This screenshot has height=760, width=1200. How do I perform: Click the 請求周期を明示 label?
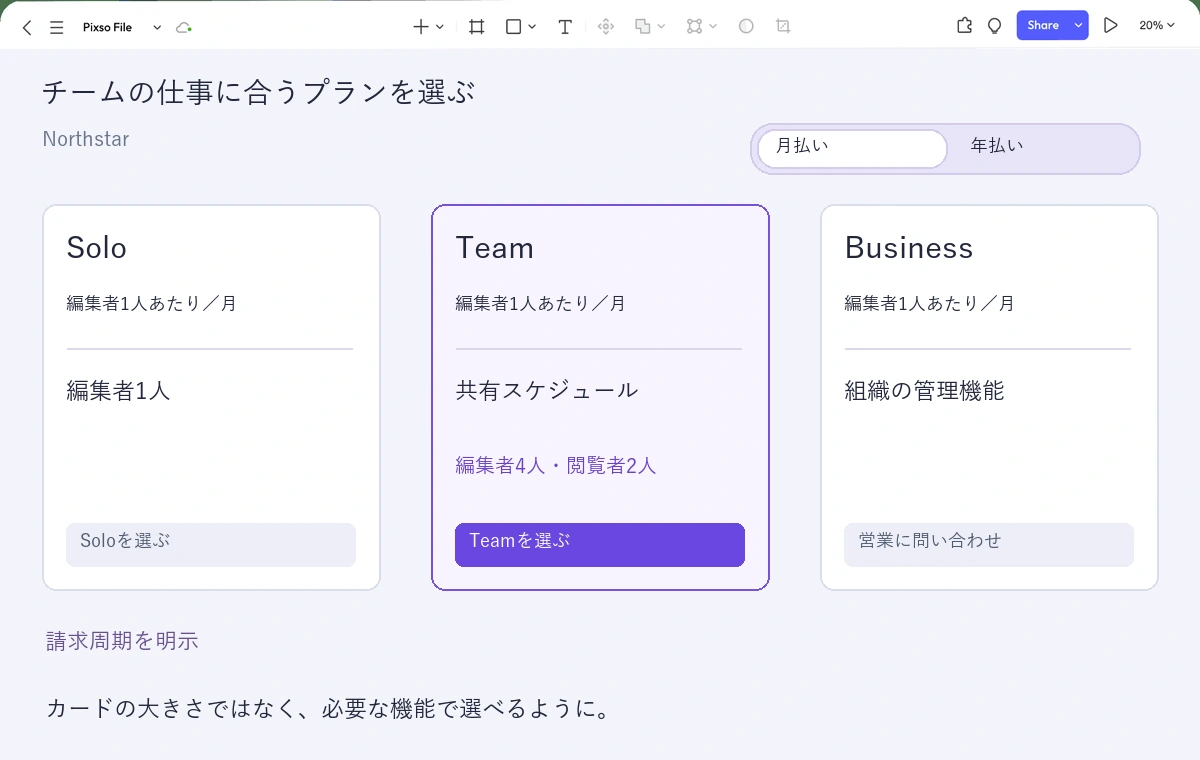pyautogui.click(x=122, y=641)
